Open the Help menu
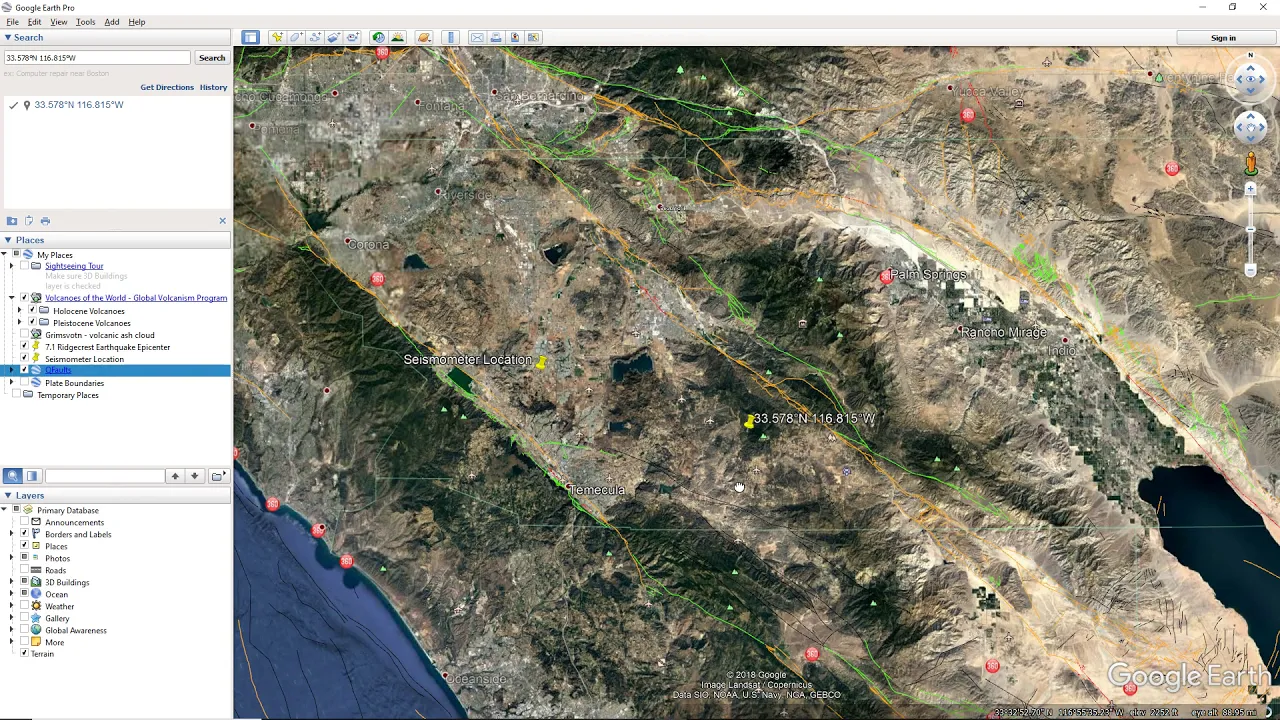The height and width of the screenshot is (720, 1280). tap(137, 22)
